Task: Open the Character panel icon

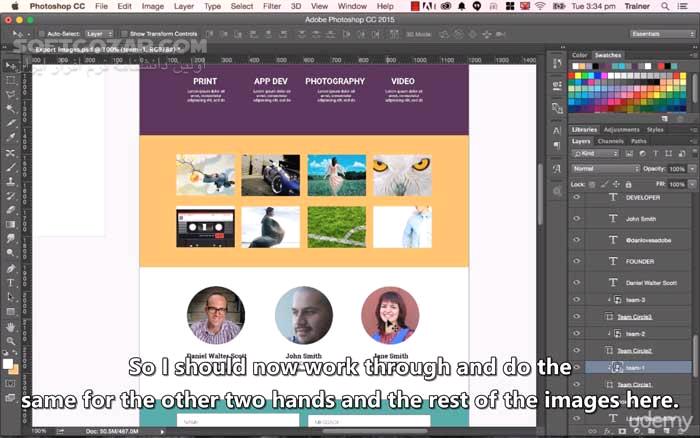Action: click(x=557, y=130)
